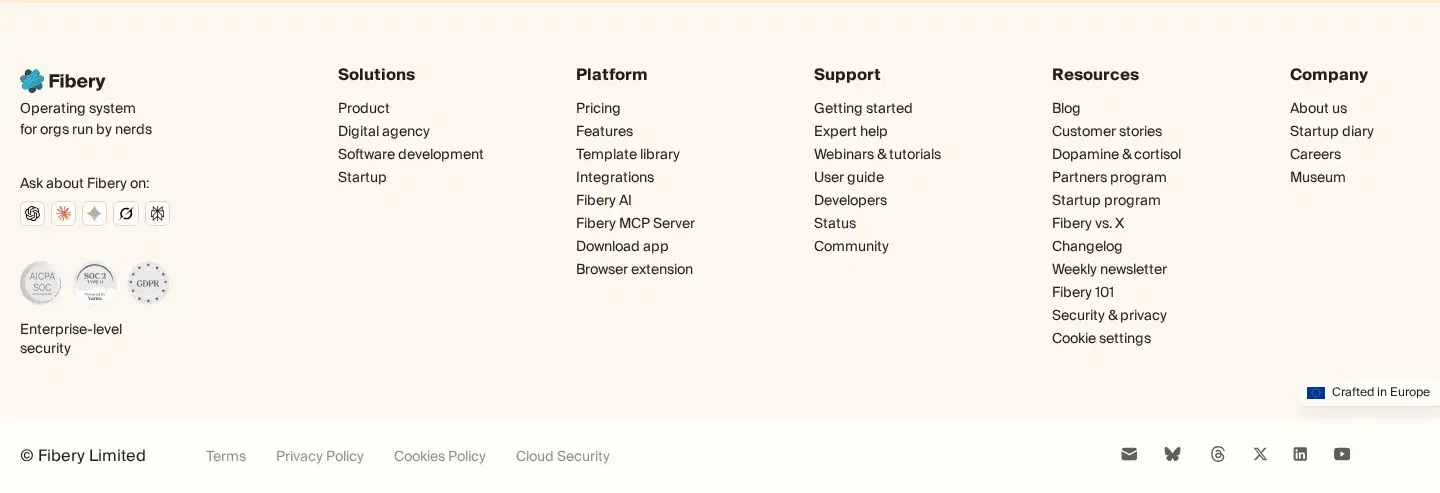Open Getting started guide
The image size is (1440, 493).
coord(863,108)
